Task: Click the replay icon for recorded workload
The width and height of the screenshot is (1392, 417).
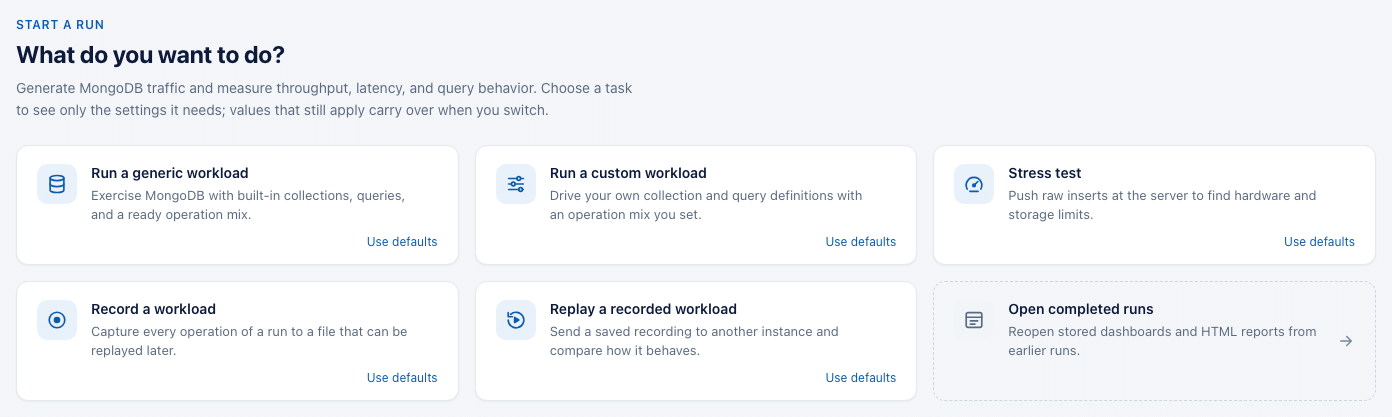Action: click(516, 320)
